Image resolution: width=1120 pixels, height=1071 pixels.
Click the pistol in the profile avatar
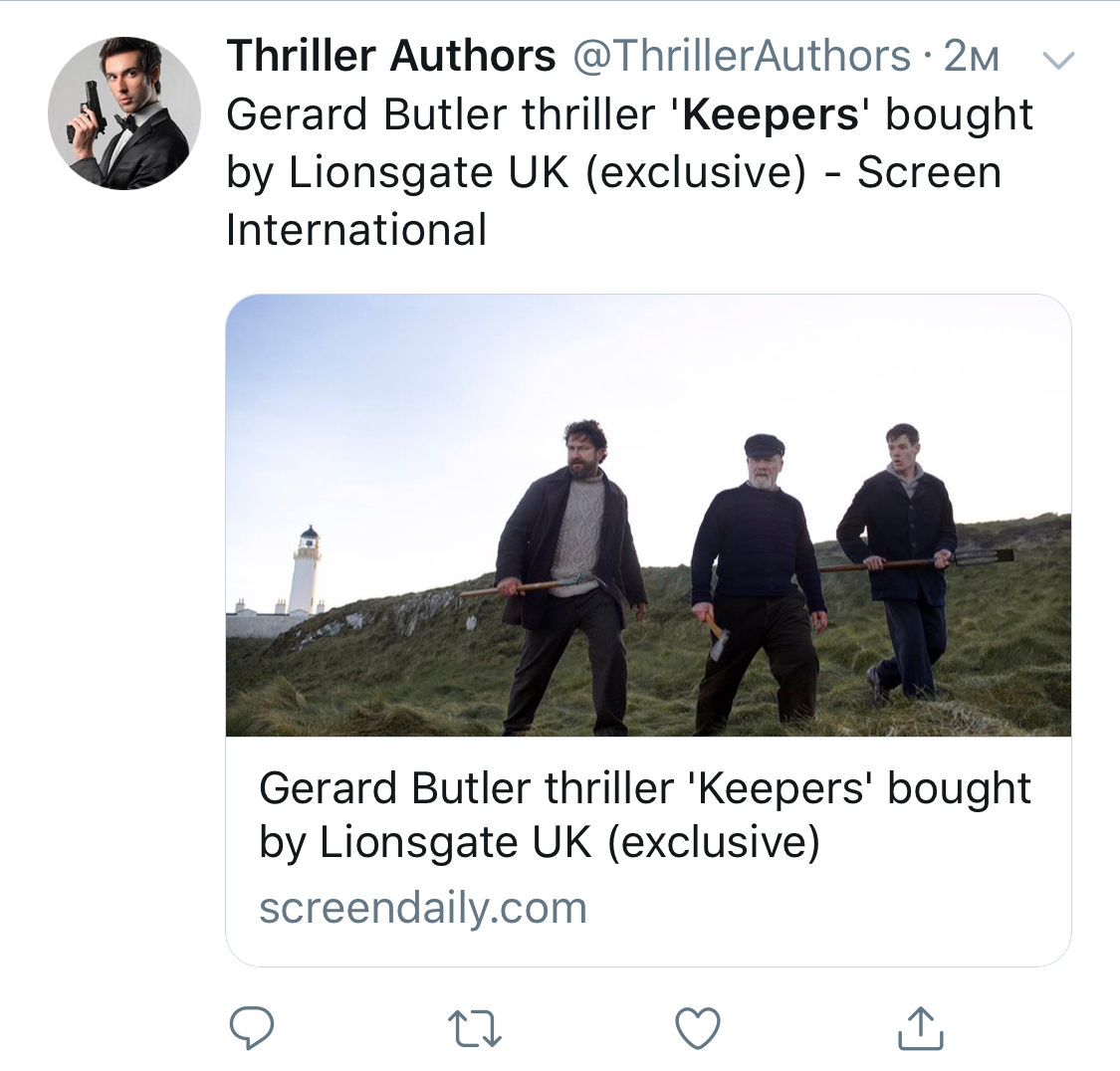coord(89,110)
